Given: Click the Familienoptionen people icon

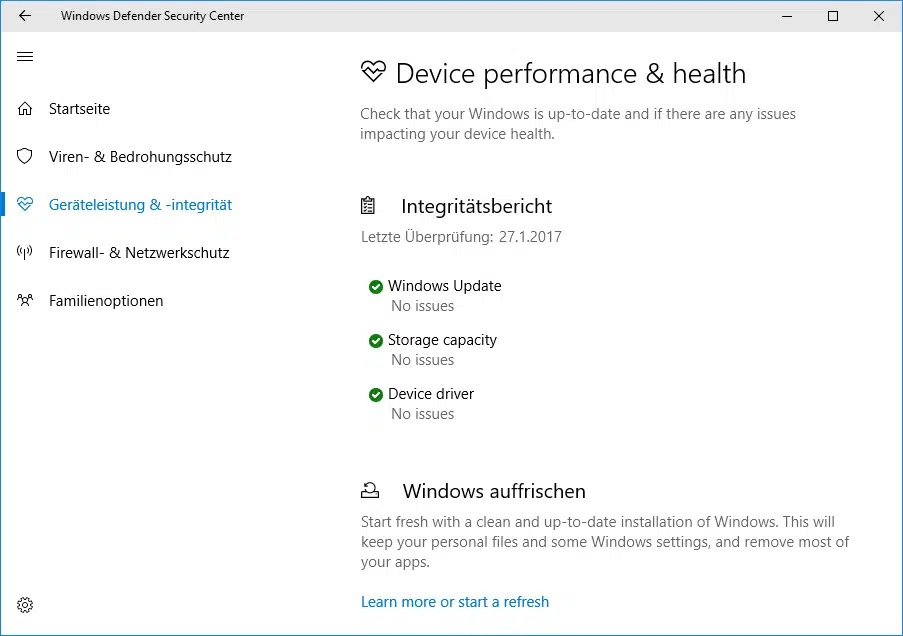Looking at the screenshot, I should [25, 301].
